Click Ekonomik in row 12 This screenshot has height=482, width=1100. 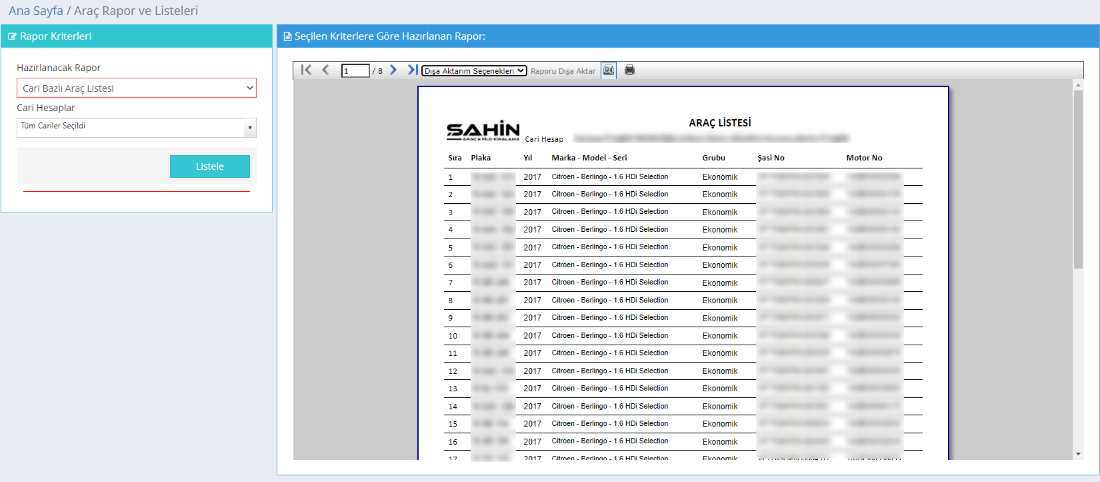tap(720, 370)
